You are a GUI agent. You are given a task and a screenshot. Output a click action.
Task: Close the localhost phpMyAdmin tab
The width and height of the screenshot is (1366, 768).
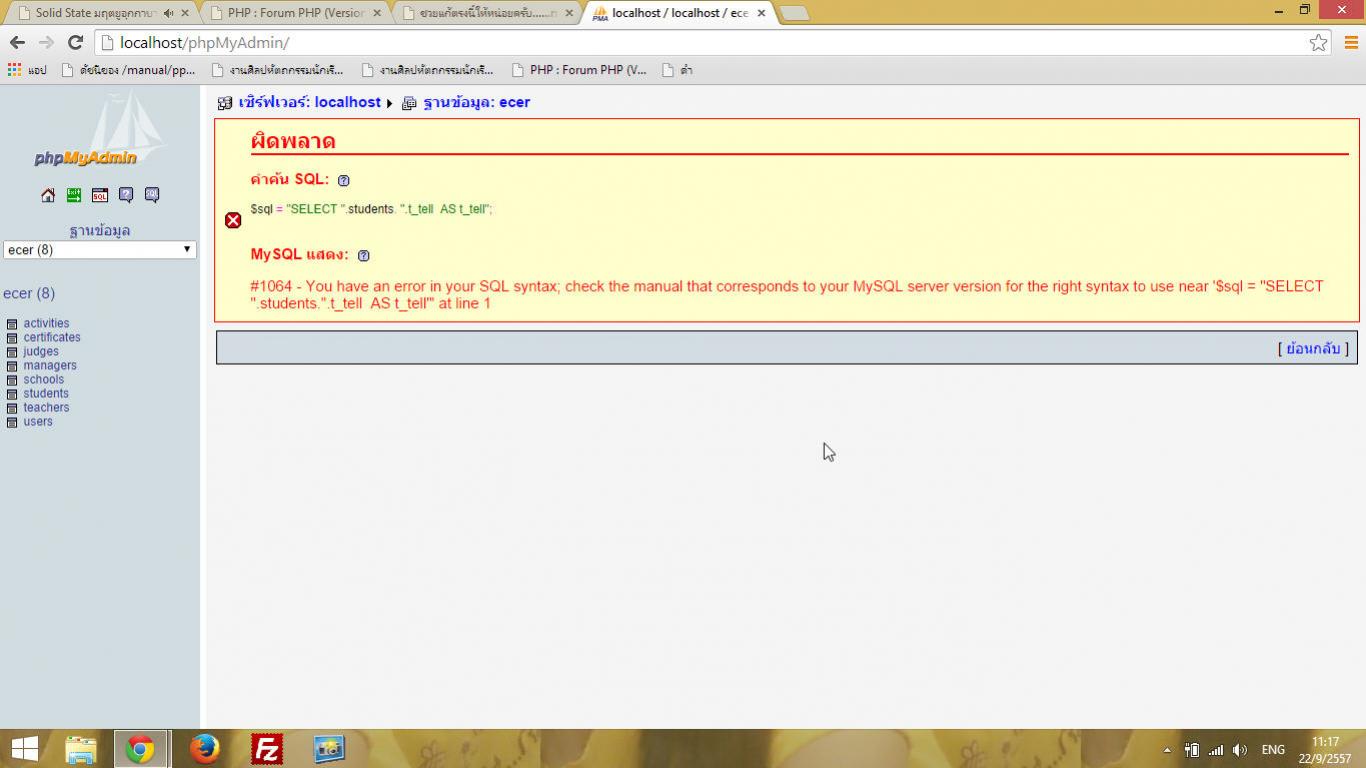point(761,13)
